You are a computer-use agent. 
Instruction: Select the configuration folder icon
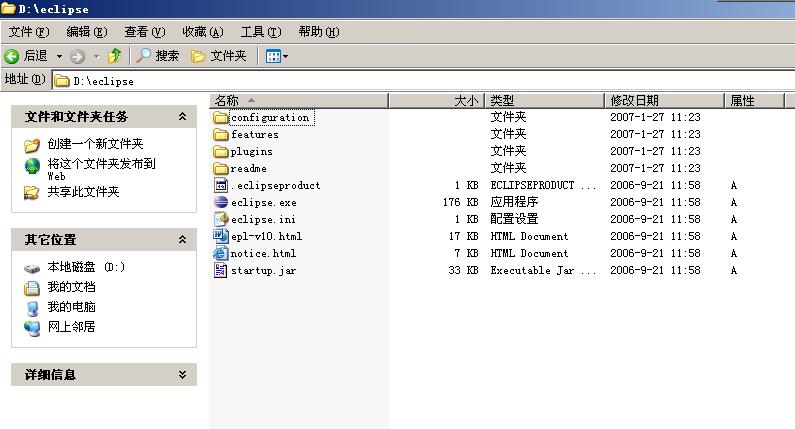pyautogui.click(x=221, y=118)
